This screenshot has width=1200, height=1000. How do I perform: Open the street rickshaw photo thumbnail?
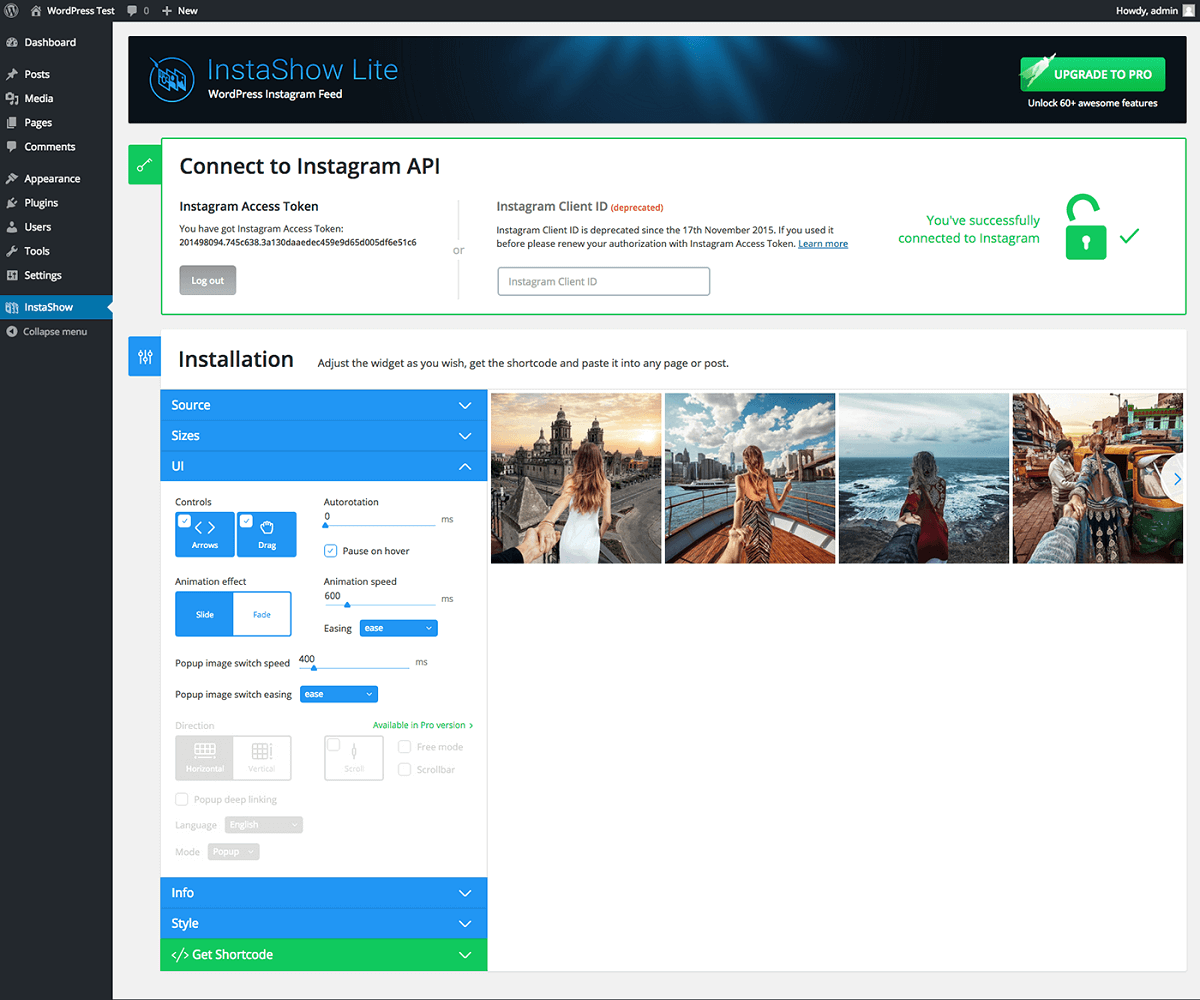(x=1098, y=478)
